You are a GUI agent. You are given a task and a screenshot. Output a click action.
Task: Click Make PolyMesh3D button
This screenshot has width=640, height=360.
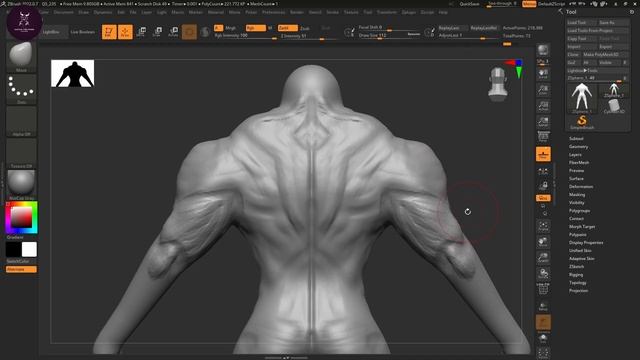(606, 55)
